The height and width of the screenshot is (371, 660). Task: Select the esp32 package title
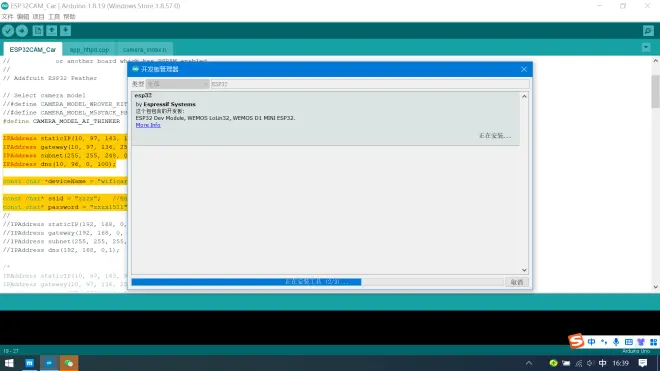(x=143, y=96)
